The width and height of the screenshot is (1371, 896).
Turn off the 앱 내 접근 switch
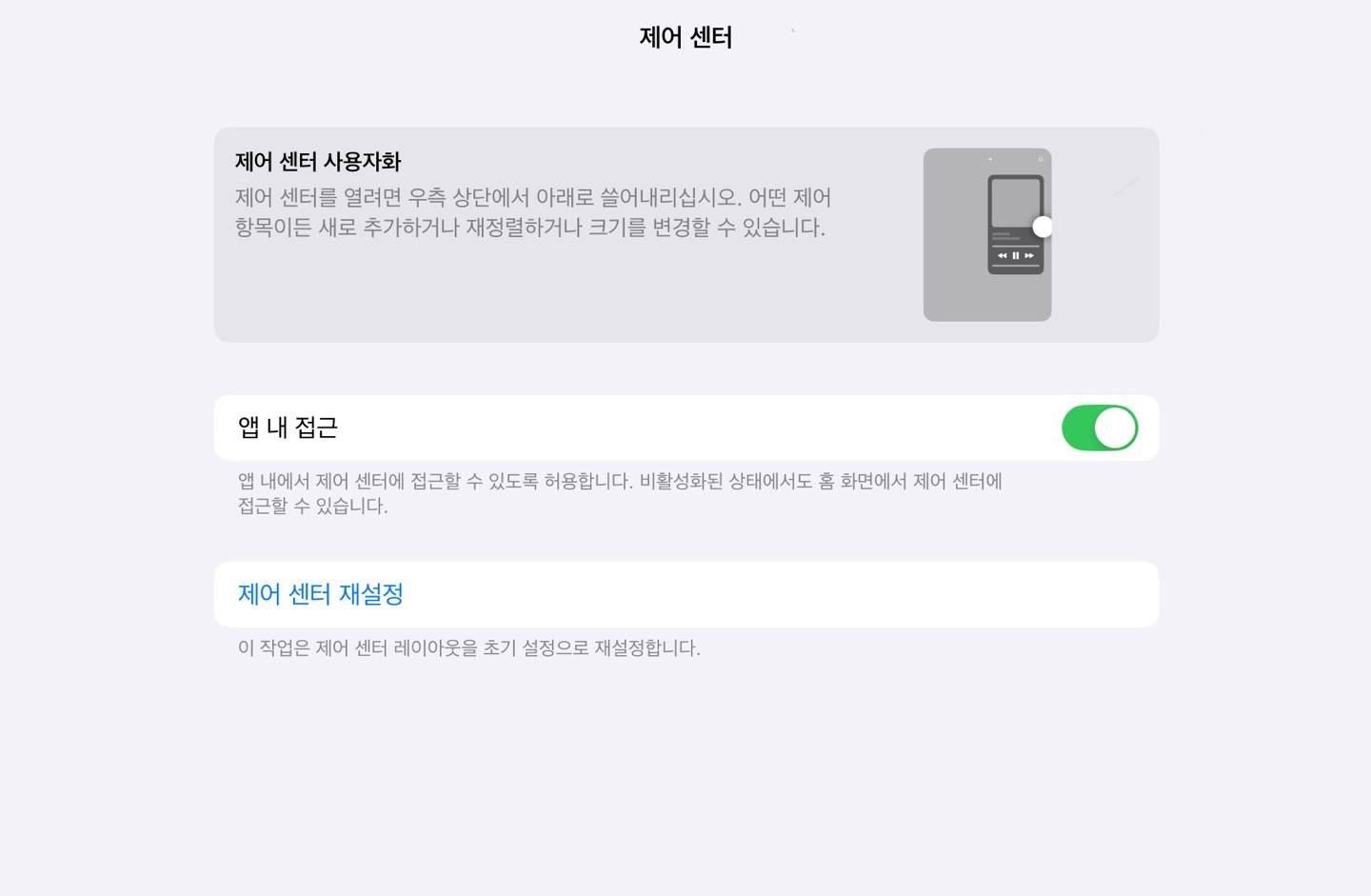click(x=1100, y=428)
